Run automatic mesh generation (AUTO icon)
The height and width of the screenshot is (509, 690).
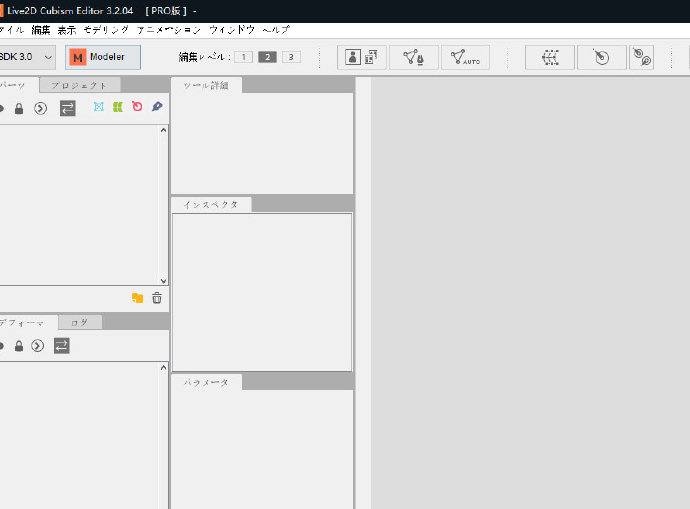pyautogui.click(x=465, y=57)
